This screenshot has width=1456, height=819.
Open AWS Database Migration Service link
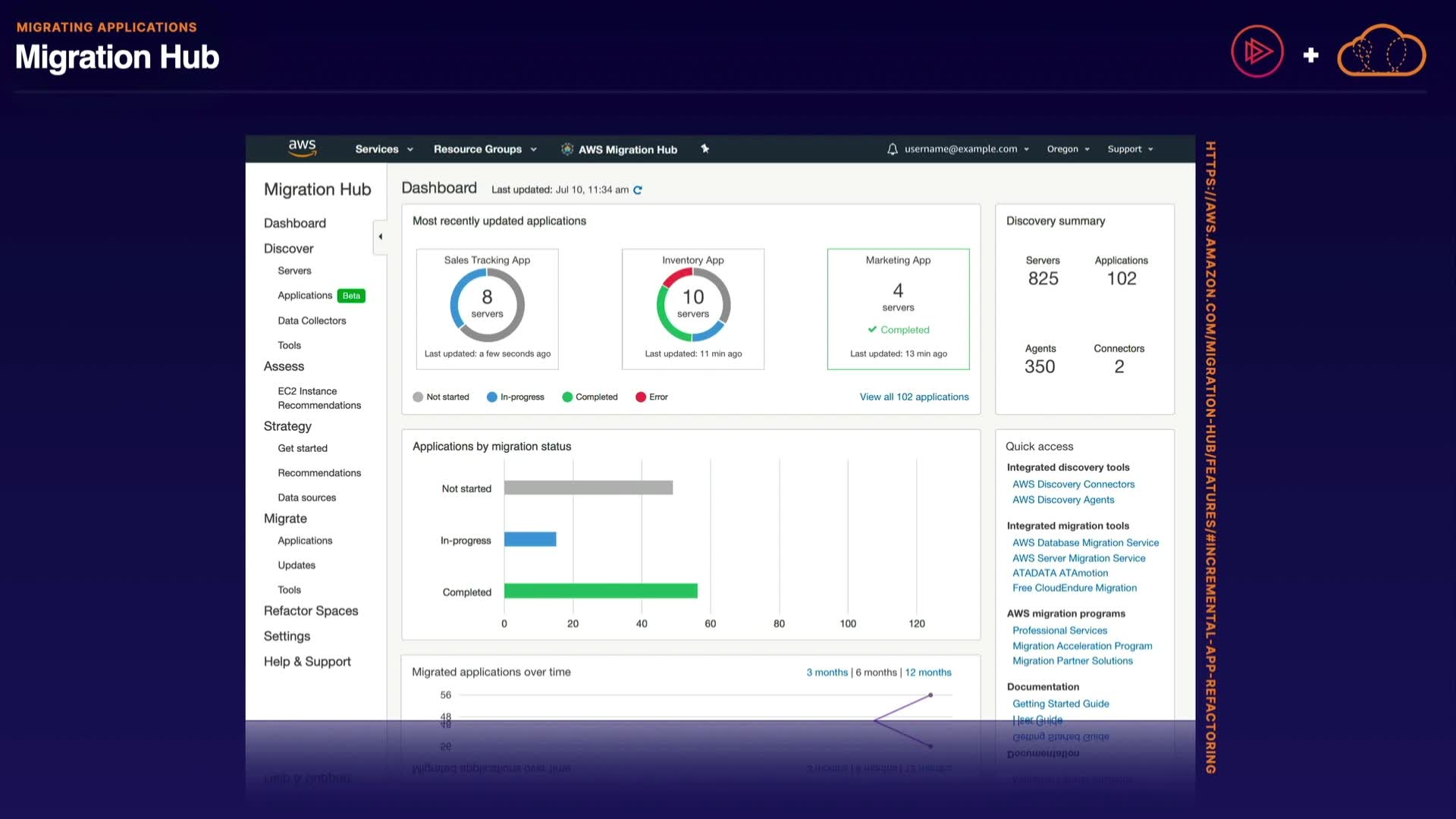tap(1085, 543)
